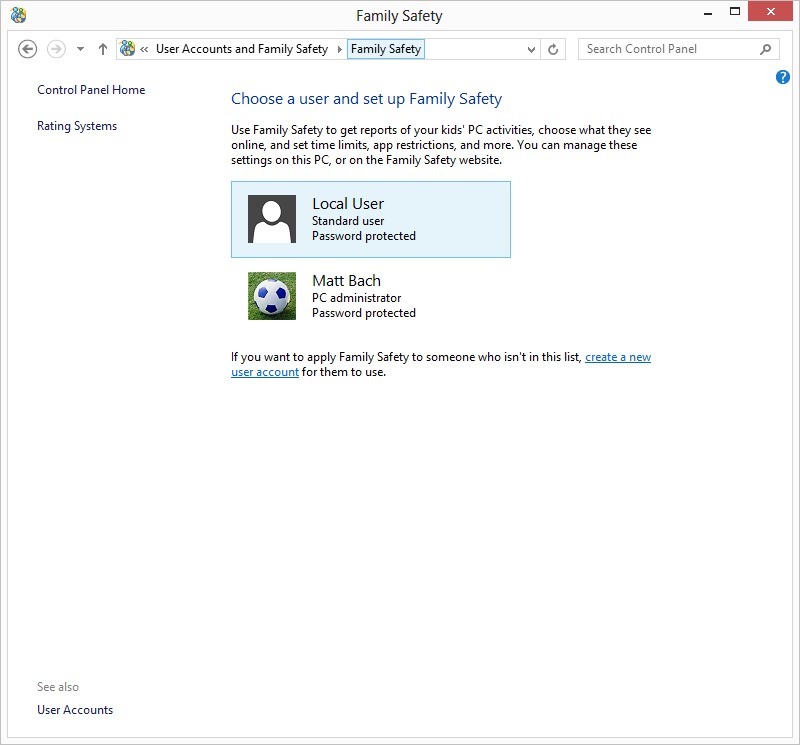Click the create a new user account link
This screenshot has height=745, width=800.
[618, 357]
